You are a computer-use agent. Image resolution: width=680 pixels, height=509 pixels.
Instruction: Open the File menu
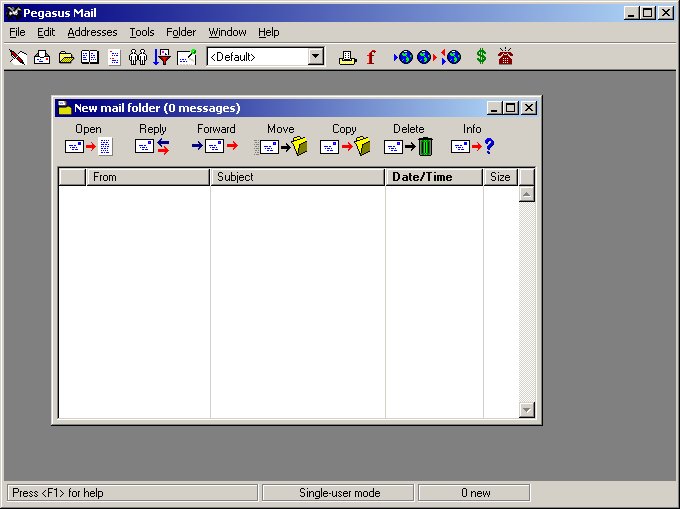tap(17, 33)
